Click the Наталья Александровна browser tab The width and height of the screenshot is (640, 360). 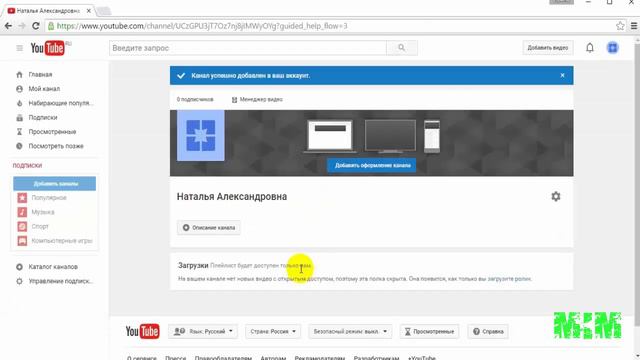pos(48,11)
